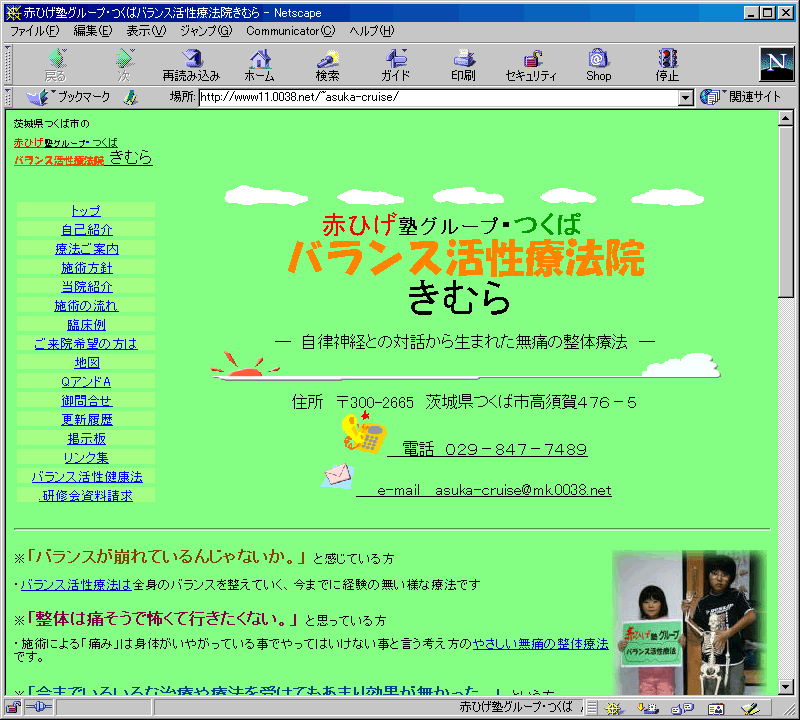Image resolution: width=800 pixels, height=720 pixels.
Task: Open the バランス活性健康法 sidebar link
Action: coord(87,477)
